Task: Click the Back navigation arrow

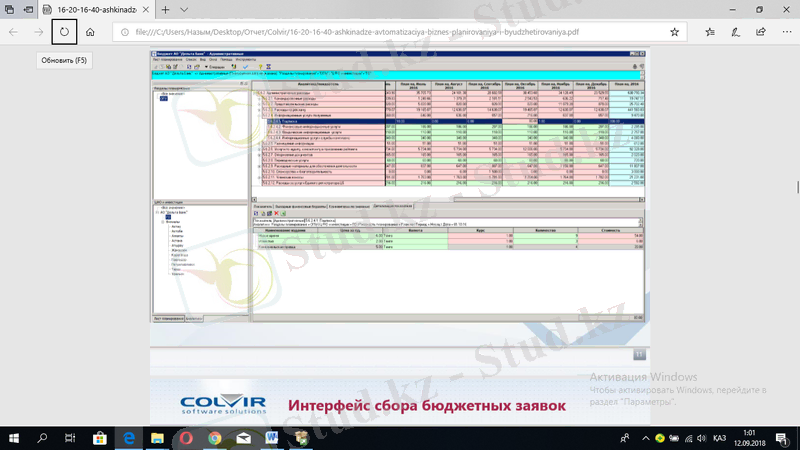Action: (14, 32)
